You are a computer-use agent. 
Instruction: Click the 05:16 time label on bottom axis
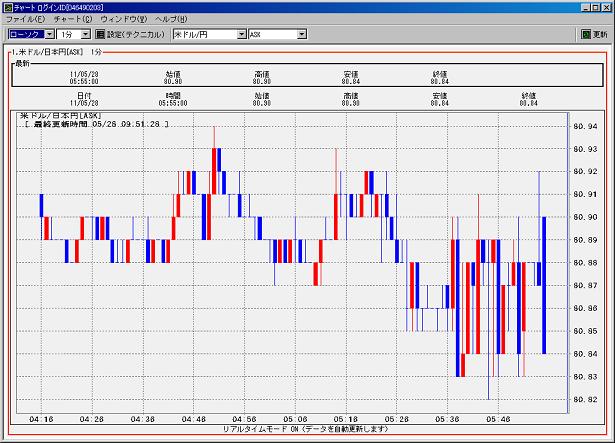click(x=346, y=419)
